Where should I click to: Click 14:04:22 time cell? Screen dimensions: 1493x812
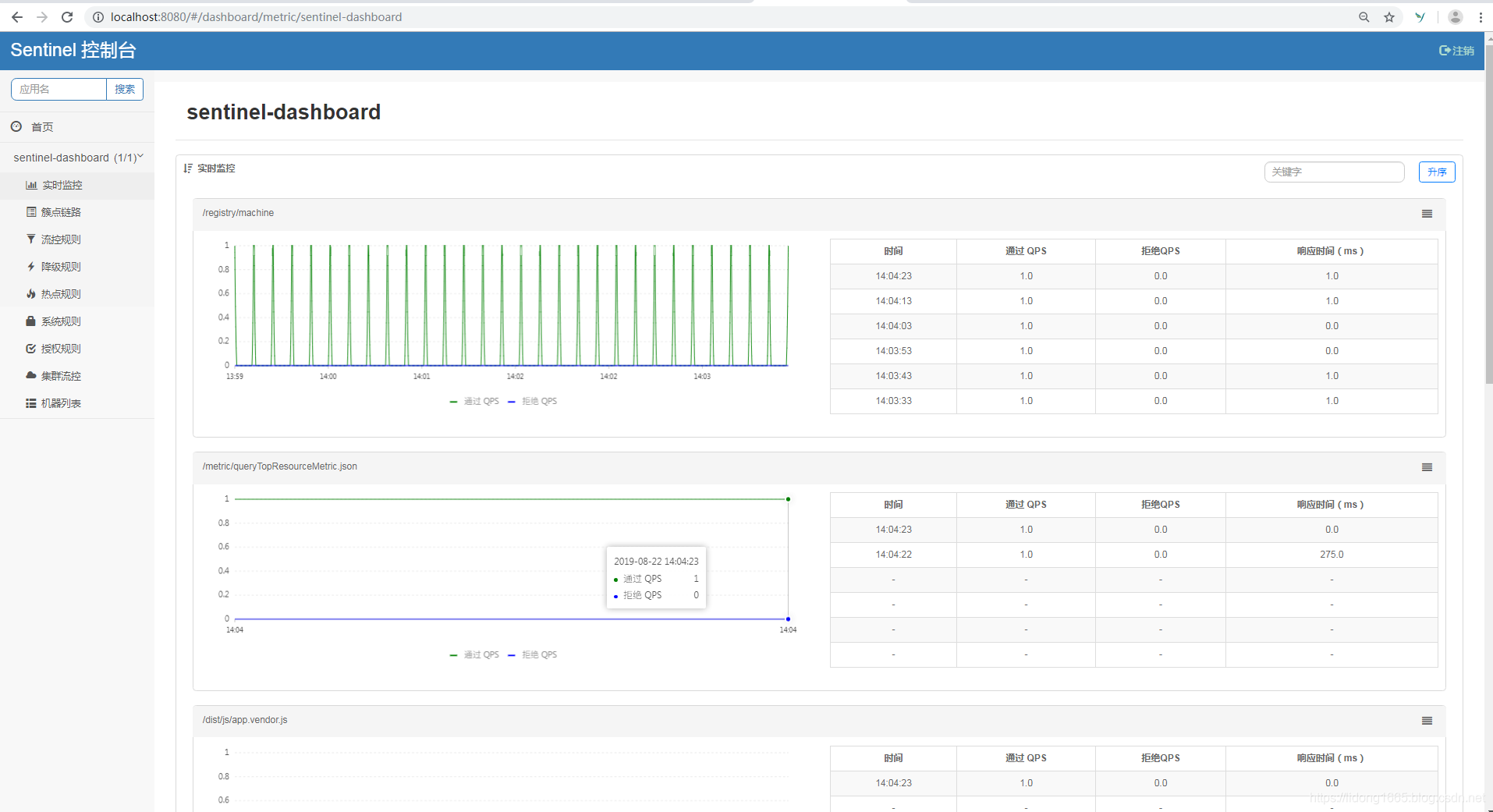[x=893, y=555]
